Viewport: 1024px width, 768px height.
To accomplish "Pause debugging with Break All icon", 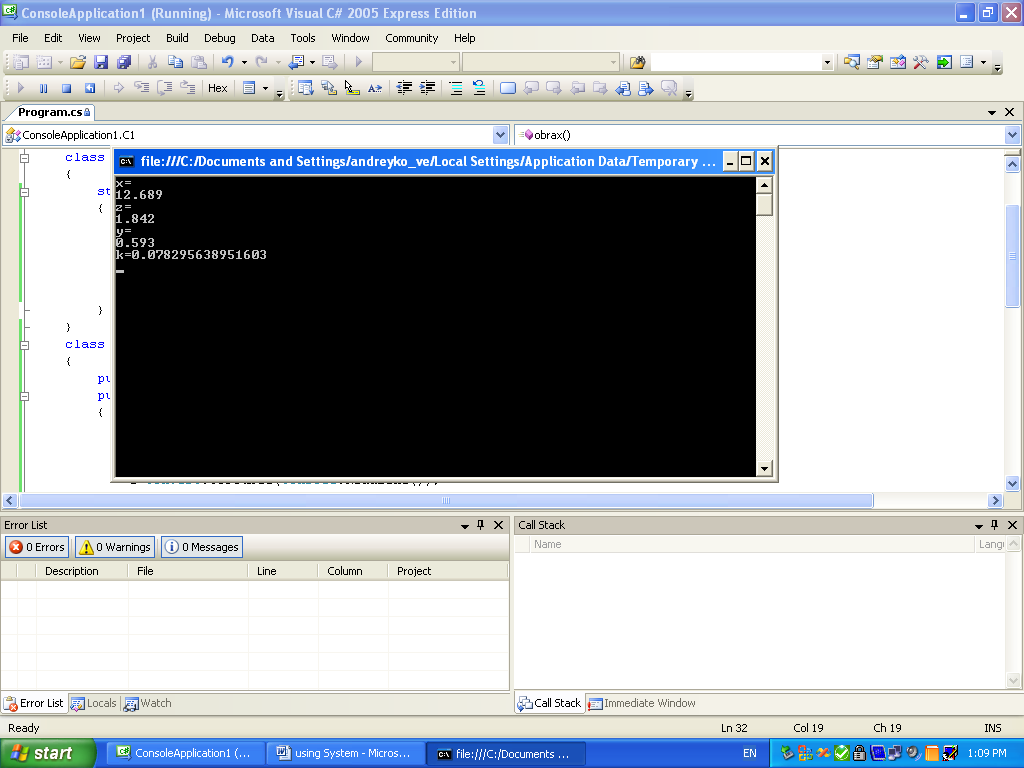I will [x=43, y=88].
